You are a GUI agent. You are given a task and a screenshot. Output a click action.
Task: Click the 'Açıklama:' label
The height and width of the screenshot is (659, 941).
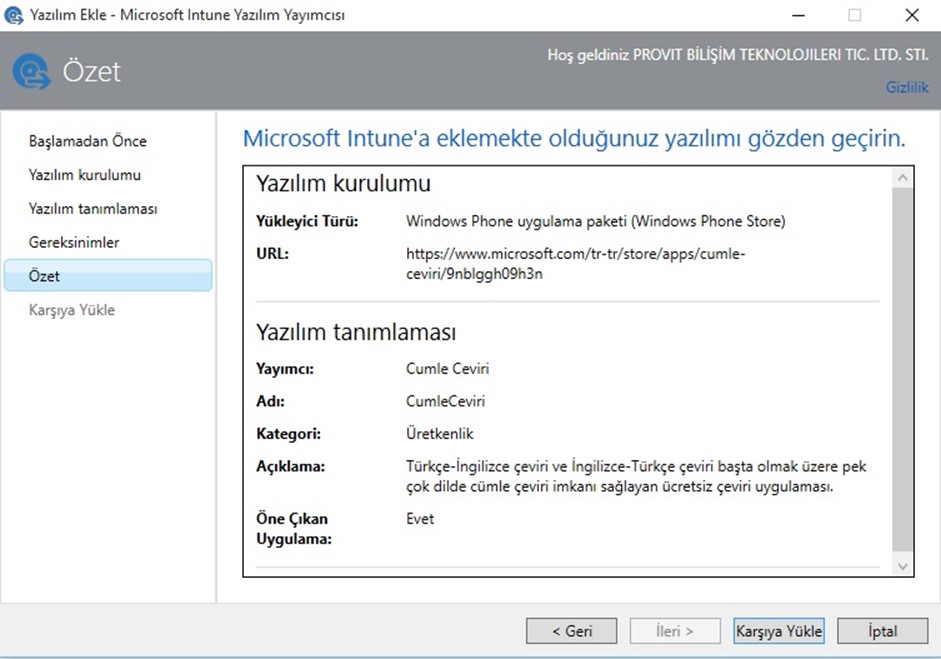pos(290,466)
